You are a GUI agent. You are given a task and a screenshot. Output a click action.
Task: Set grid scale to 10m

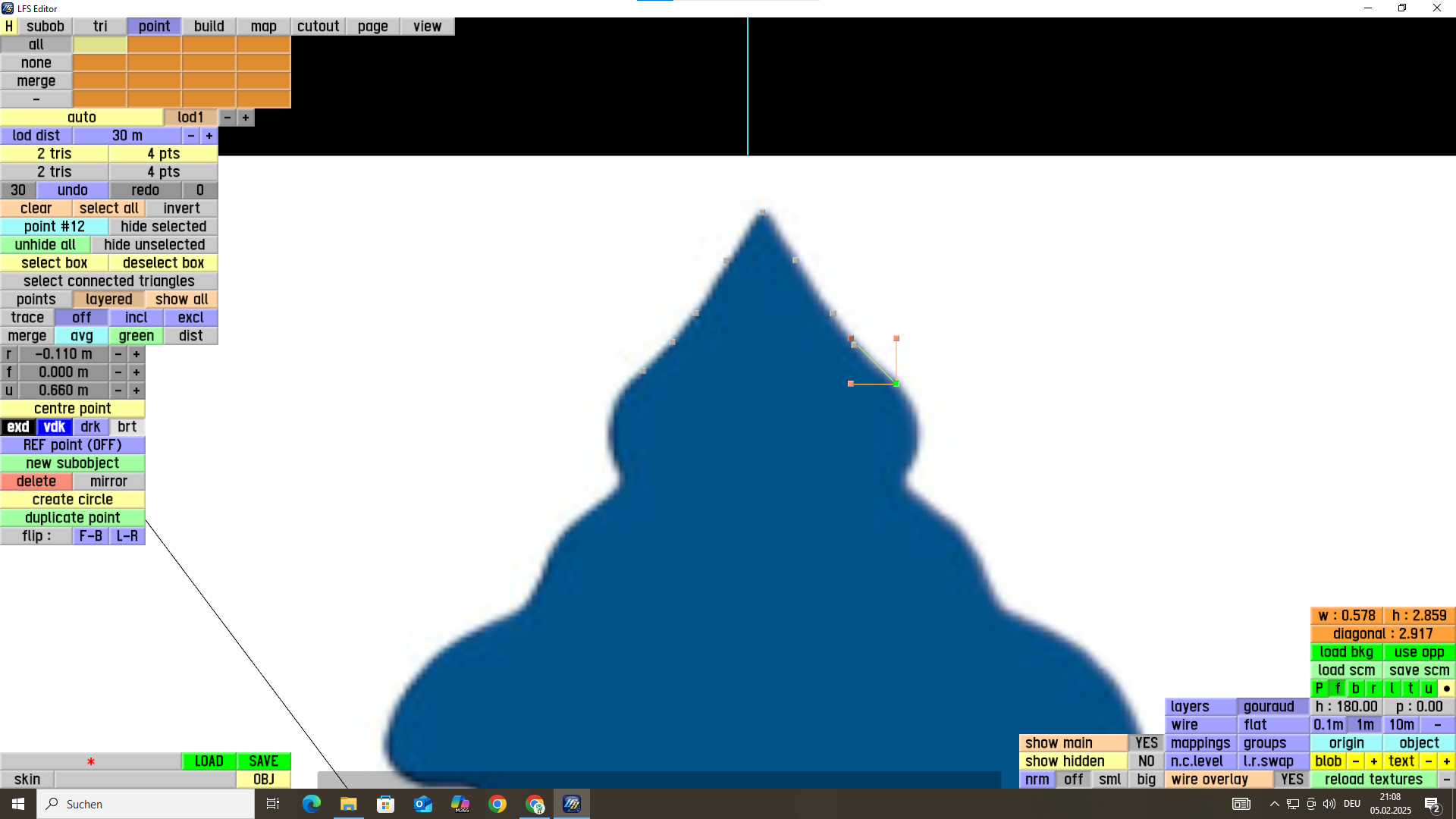click(x=1401, y=725)
